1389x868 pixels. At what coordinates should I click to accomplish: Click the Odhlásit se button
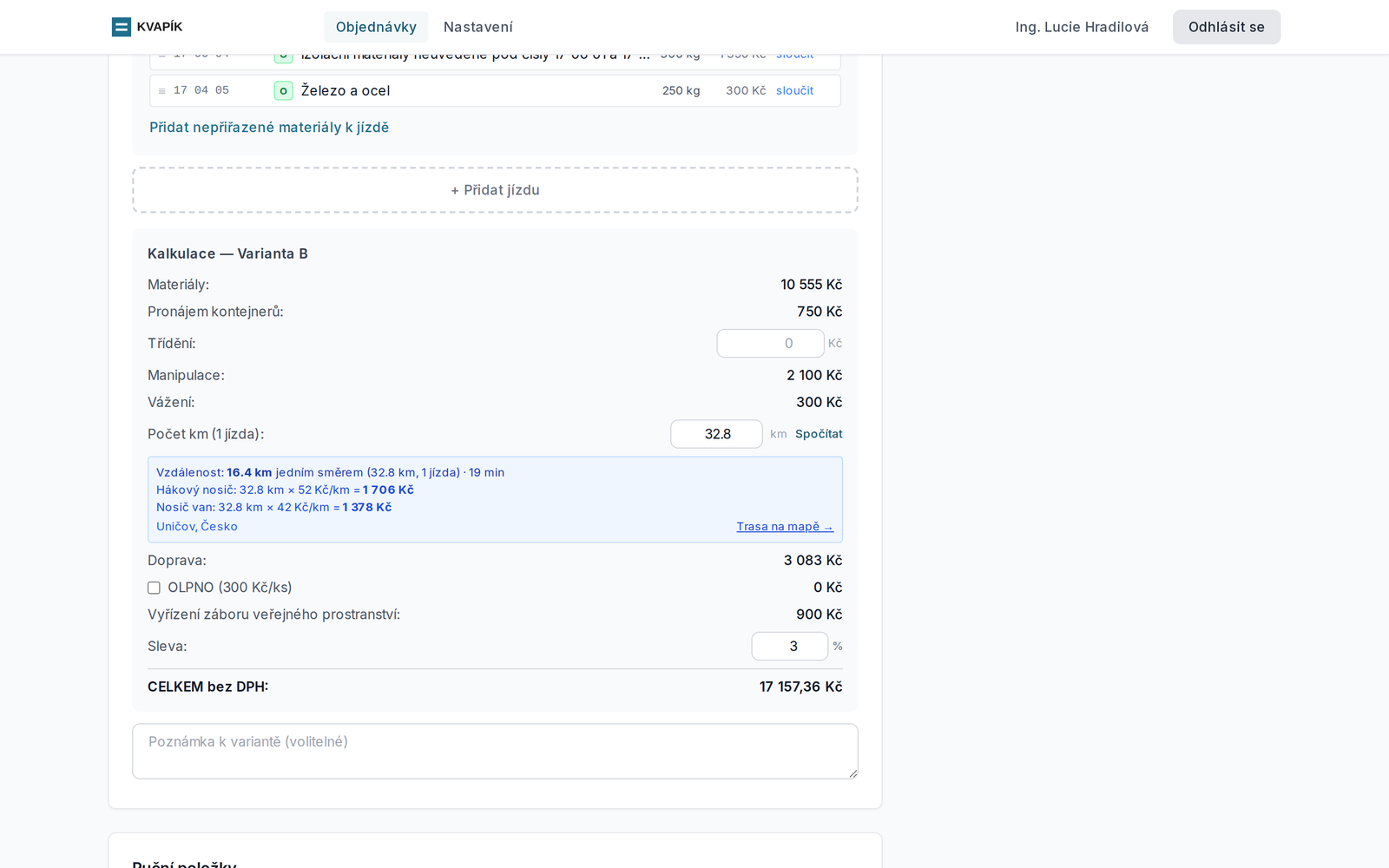1227,27
